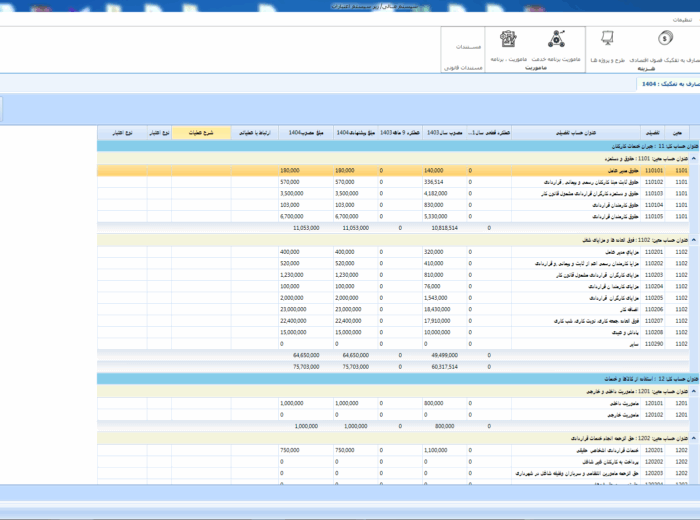Select the row with تفضیلی code 110206
Image resolution: width=700 pixels, height=520 pixels.
point(654,309)
